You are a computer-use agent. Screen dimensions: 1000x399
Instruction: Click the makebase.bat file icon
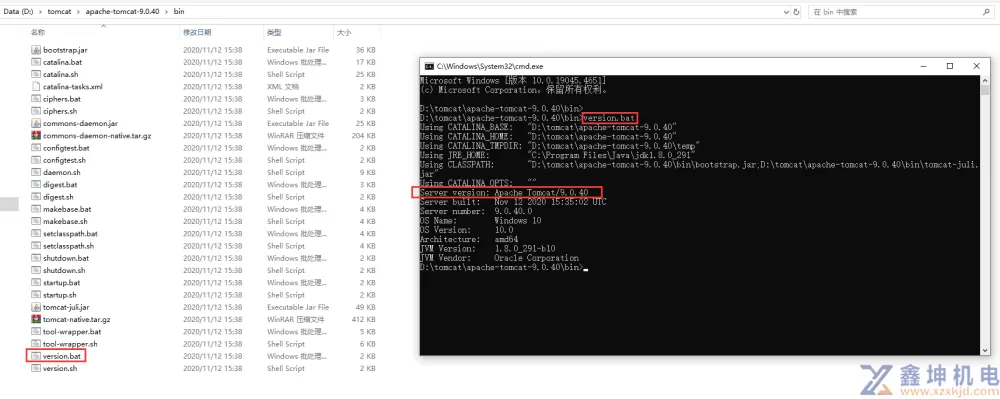click(x=36, y=209)
